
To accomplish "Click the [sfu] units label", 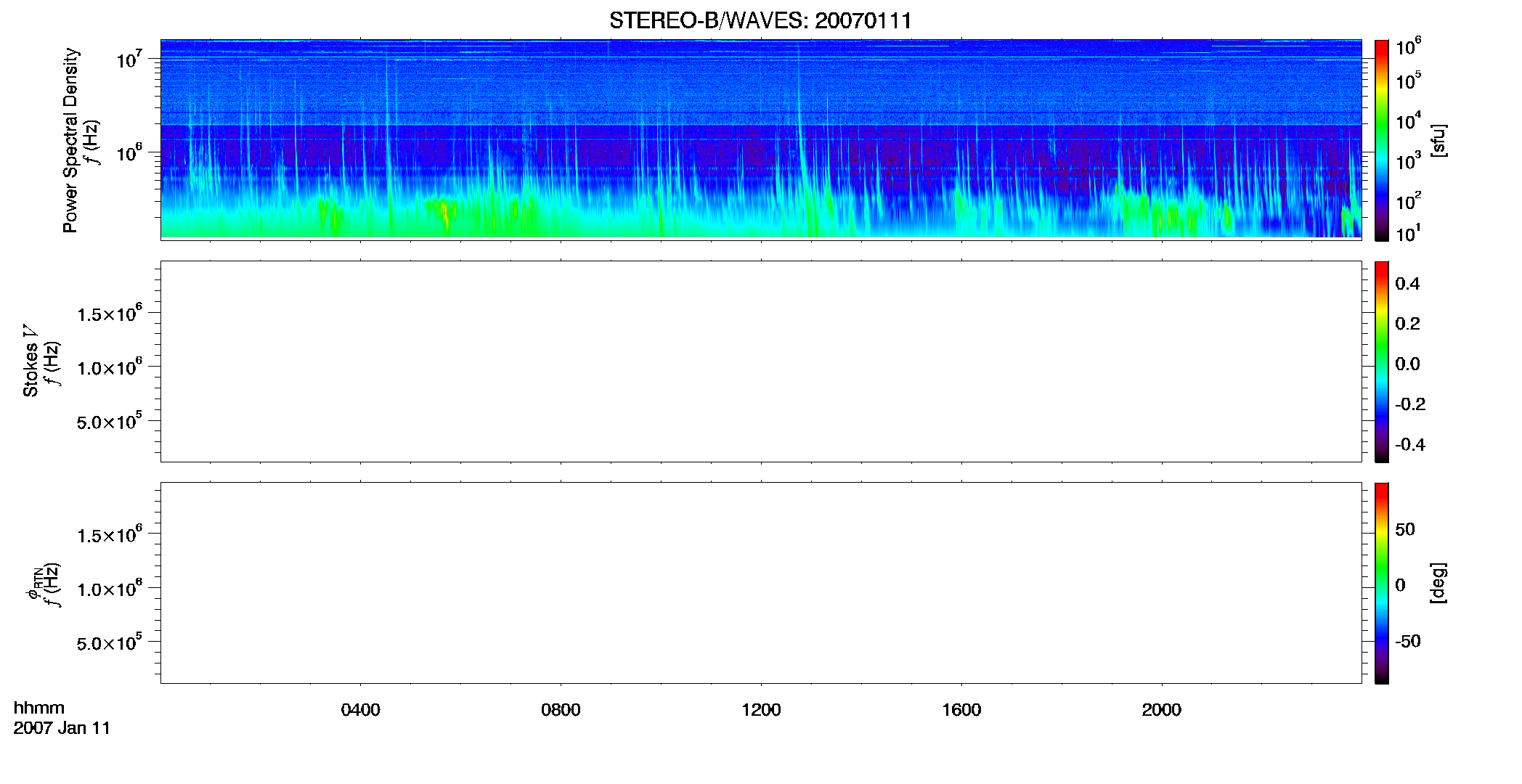I will 1438,140.
